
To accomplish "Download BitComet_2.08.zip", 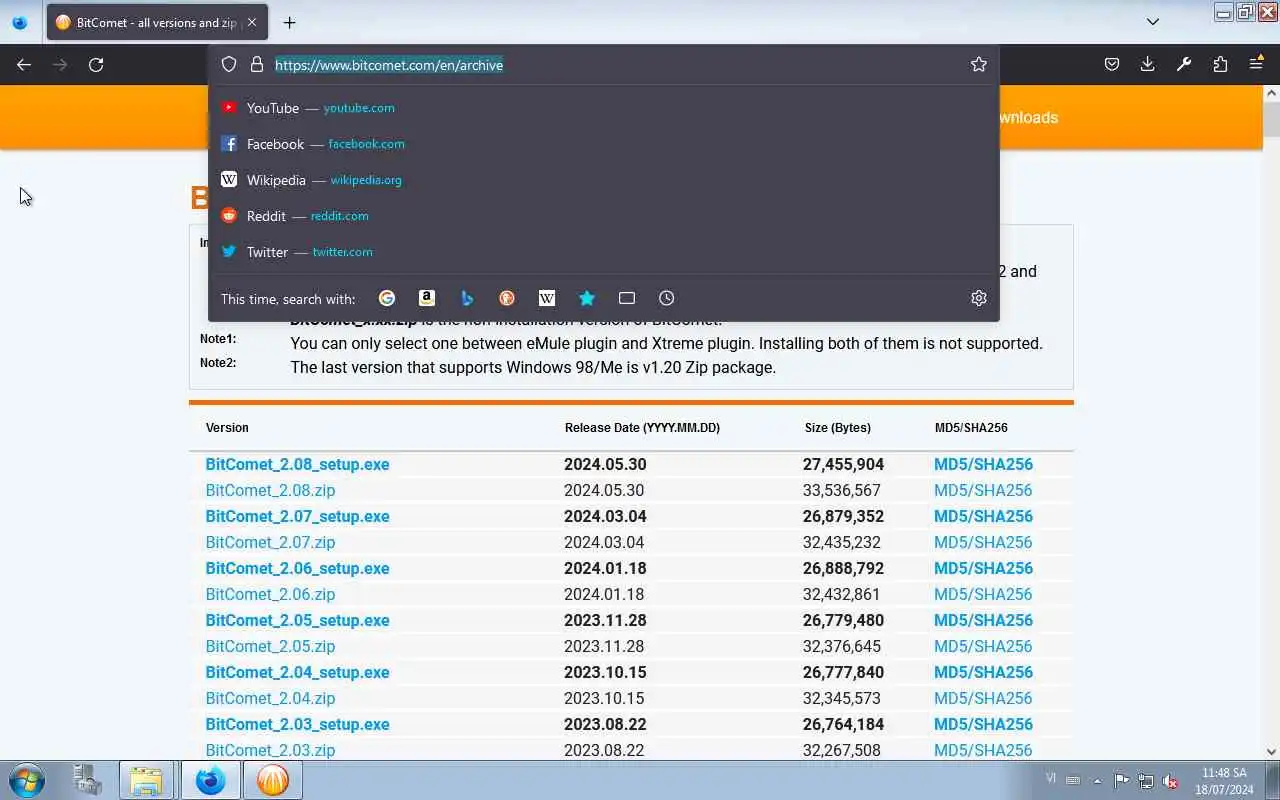I will coord(270,490).
